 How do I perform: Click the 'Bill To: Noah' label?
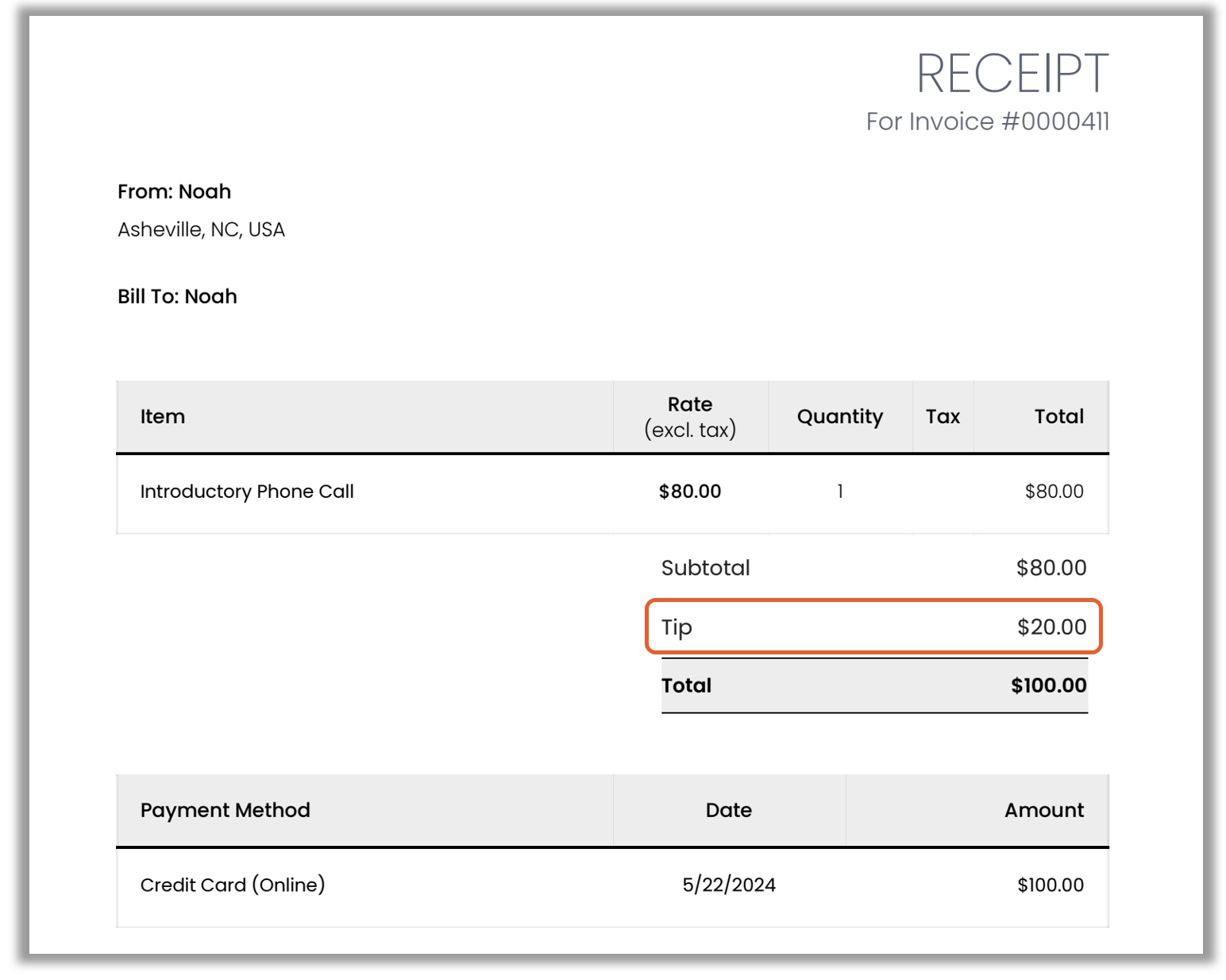click(x=177, y=296)
